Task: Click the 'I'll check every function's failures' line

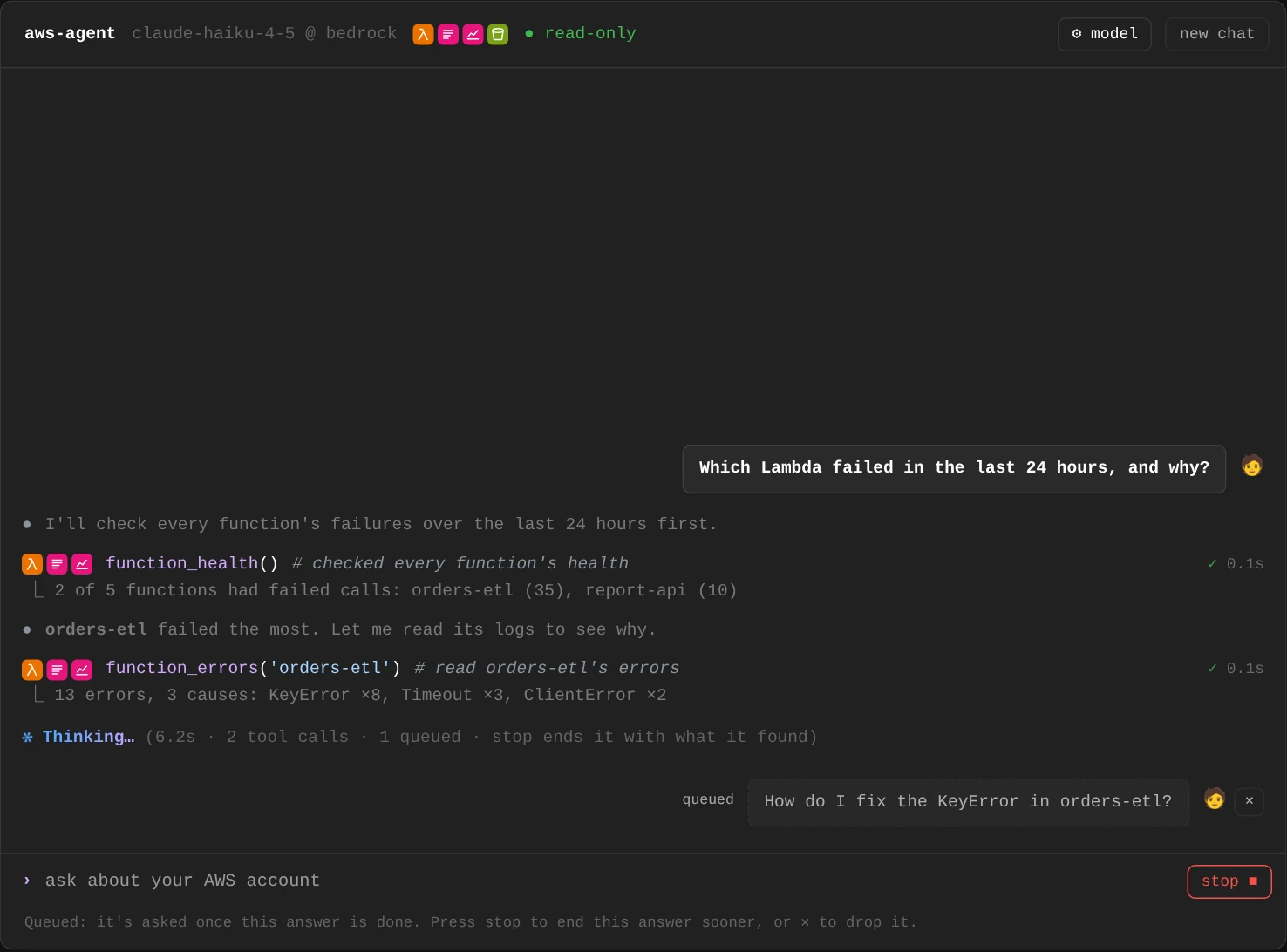Action: coord(381,525)
